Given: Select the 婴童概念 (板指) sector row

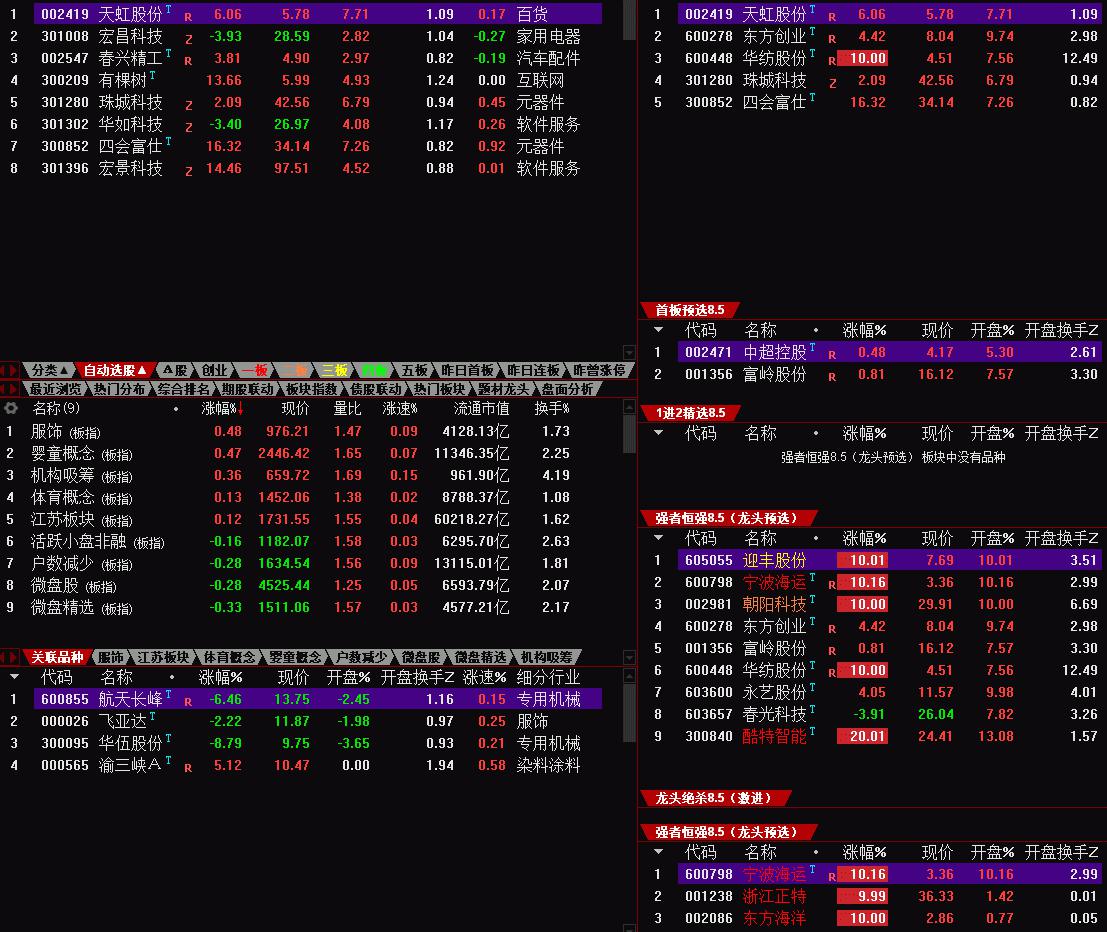Looking at the screenshot, I should [311, 453].
